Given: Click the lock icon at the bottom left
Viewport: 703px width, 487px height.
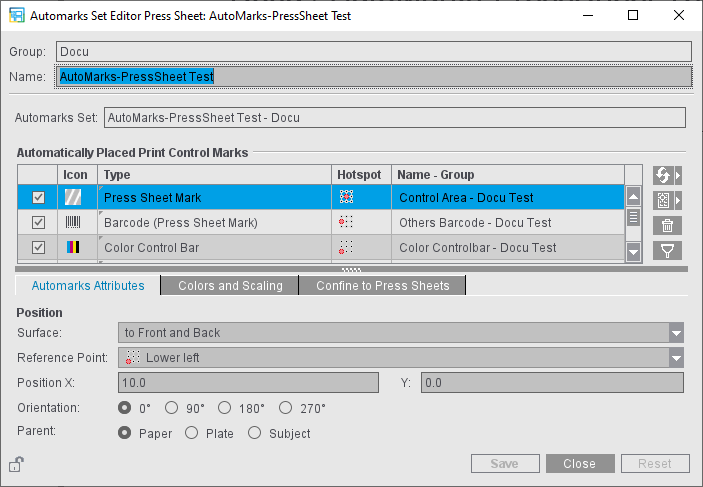Looking at the screenshot, I should point(17,464).
